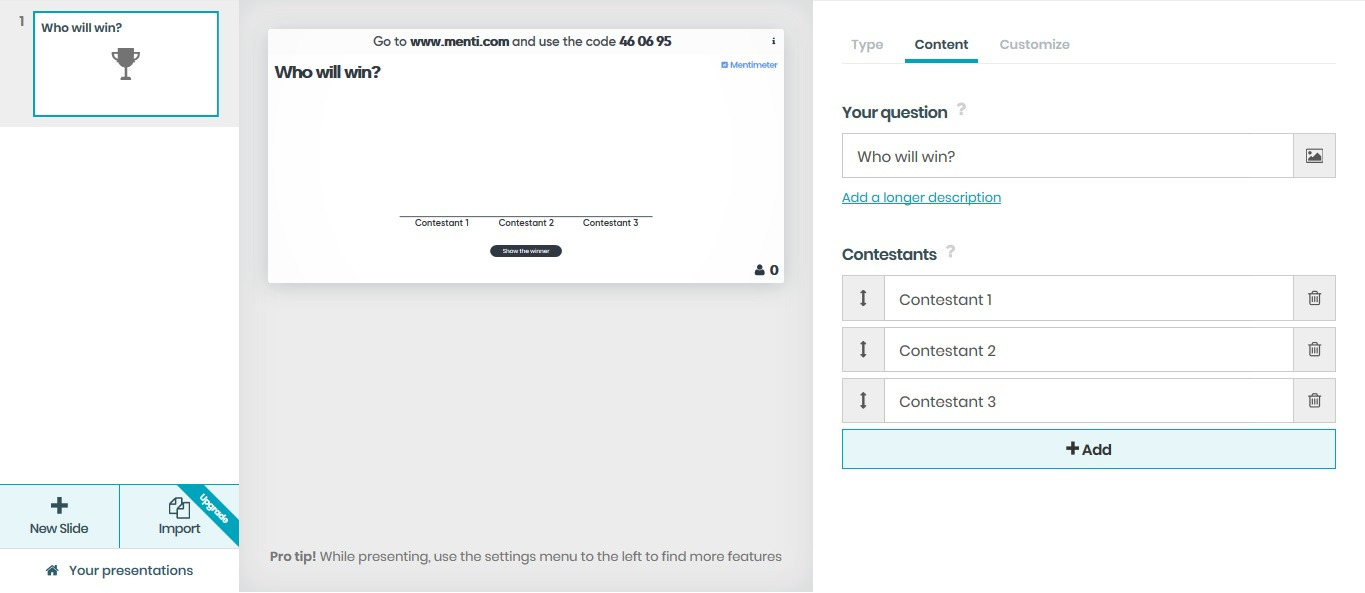Click the help icon next to Contestants
The height and width of the screenshot is (593, 1365).
pyautogui.click(x=950, y=251)
